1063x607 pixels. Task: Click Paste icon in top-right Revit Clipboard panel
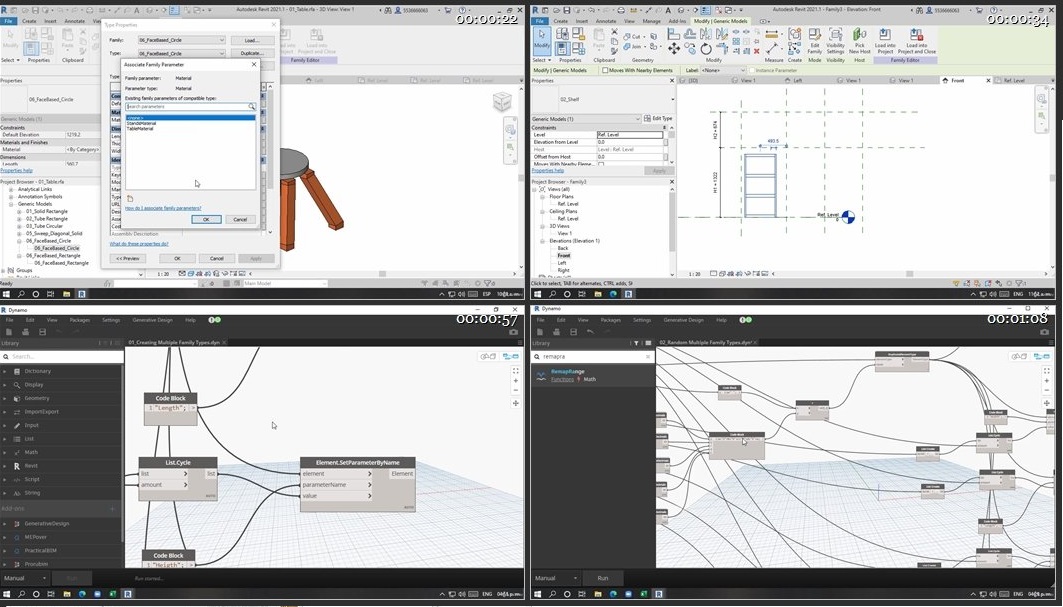[x=599, y=38]
